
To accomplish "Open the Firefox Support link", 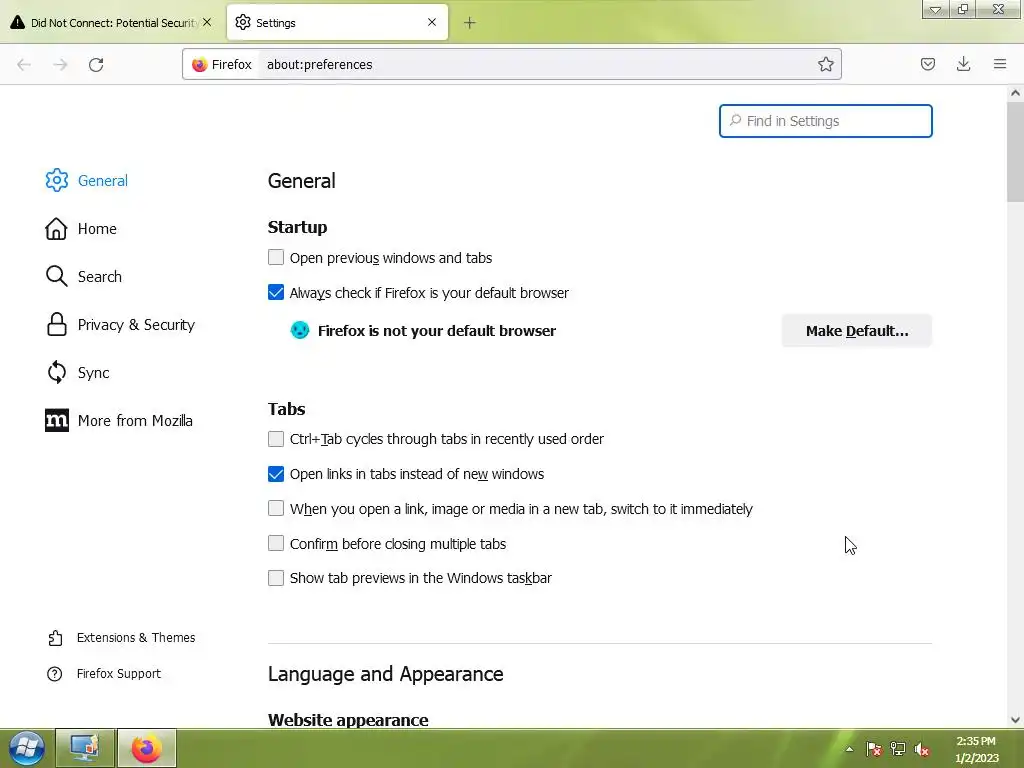I will point(119,673).
